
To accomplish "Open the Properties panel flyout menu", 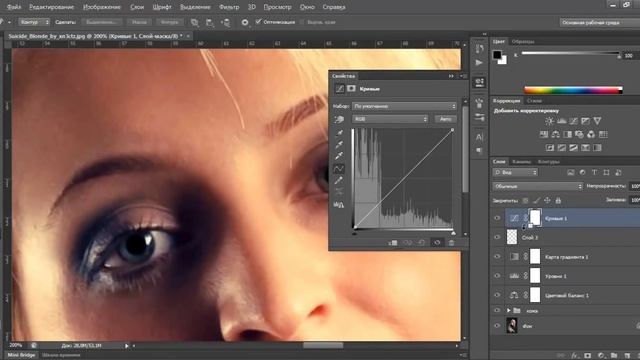I will pyautogui.click(x=463, y=76).
